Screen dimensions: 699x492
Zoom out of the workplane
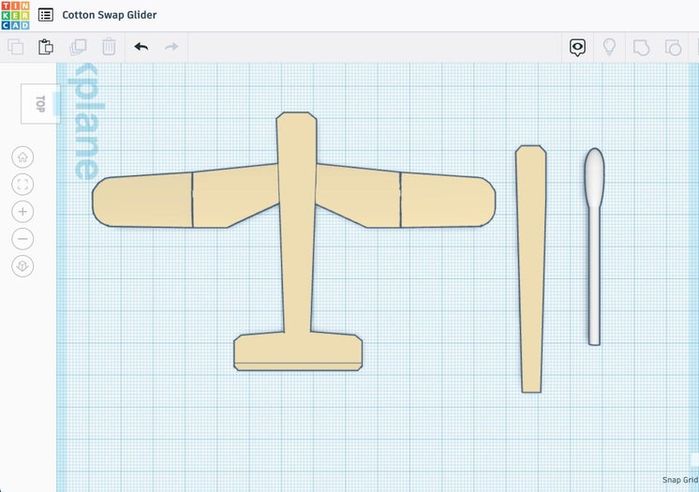(23, 239)
